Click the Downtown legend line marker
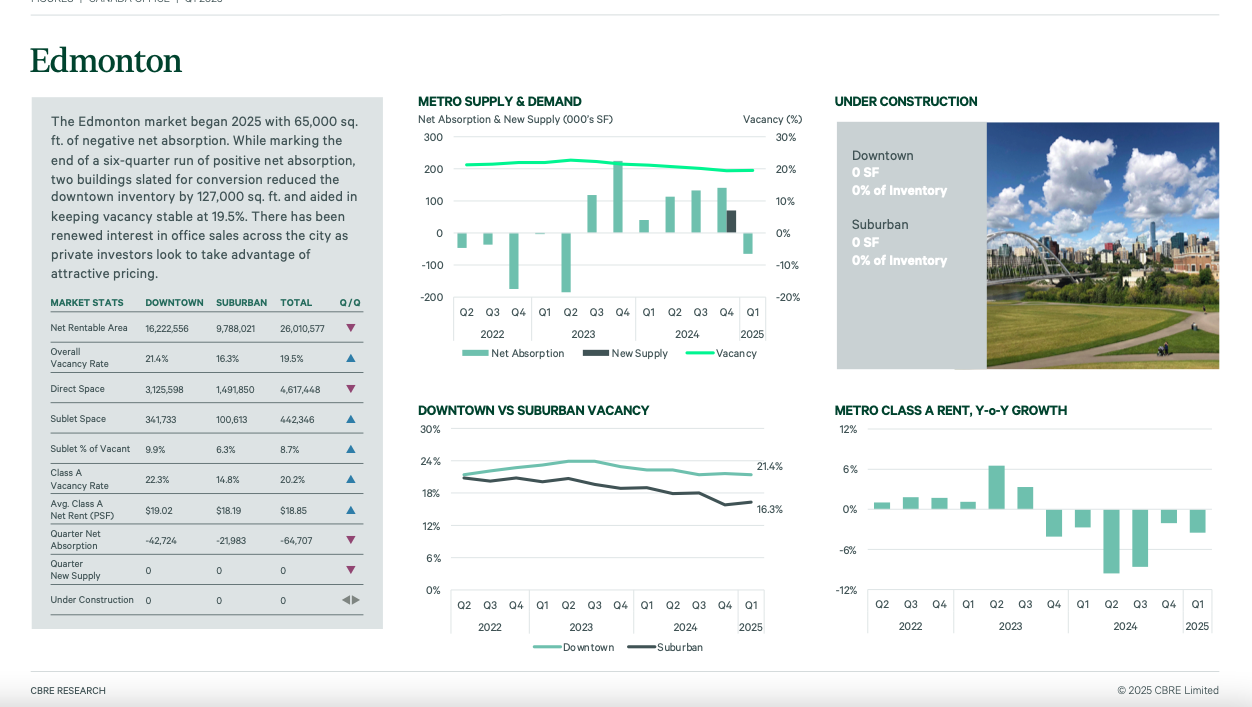Viewport: 1252px width, 707px height. (x=546, y=647)
